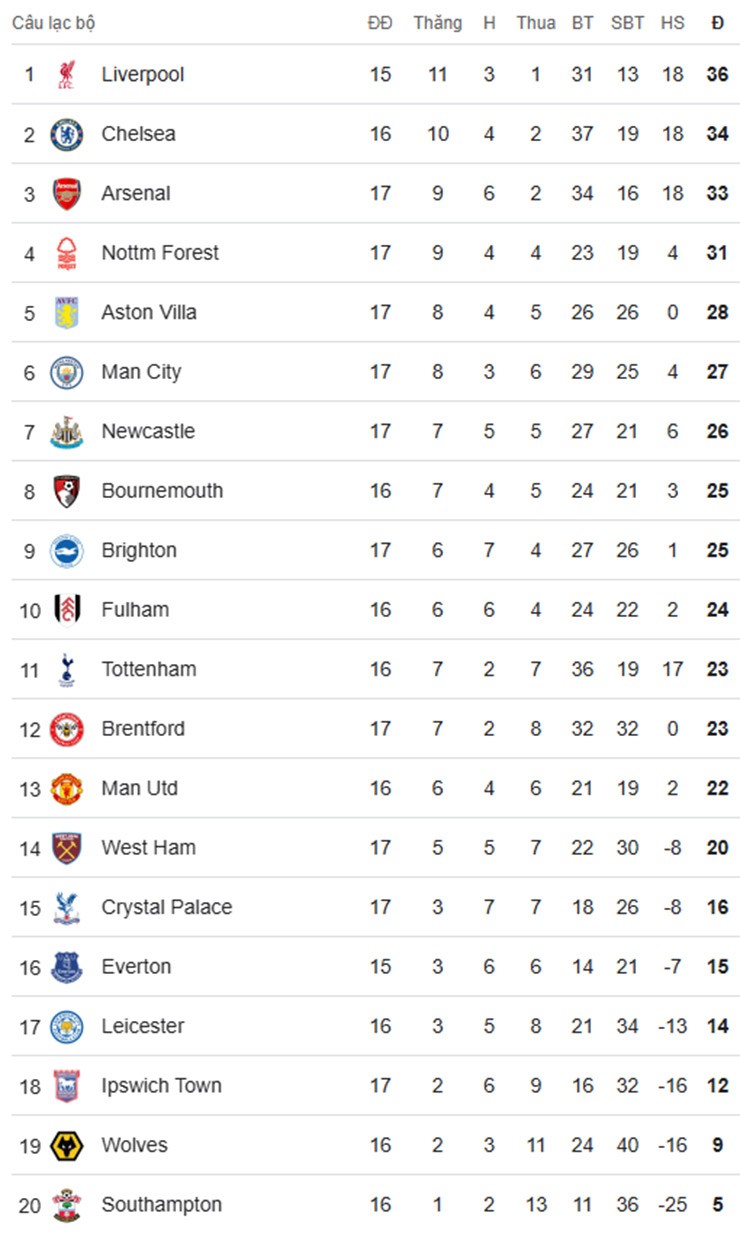Open the Crystal Palace team link
This screenshot has width=740, height=1255.
167,908
